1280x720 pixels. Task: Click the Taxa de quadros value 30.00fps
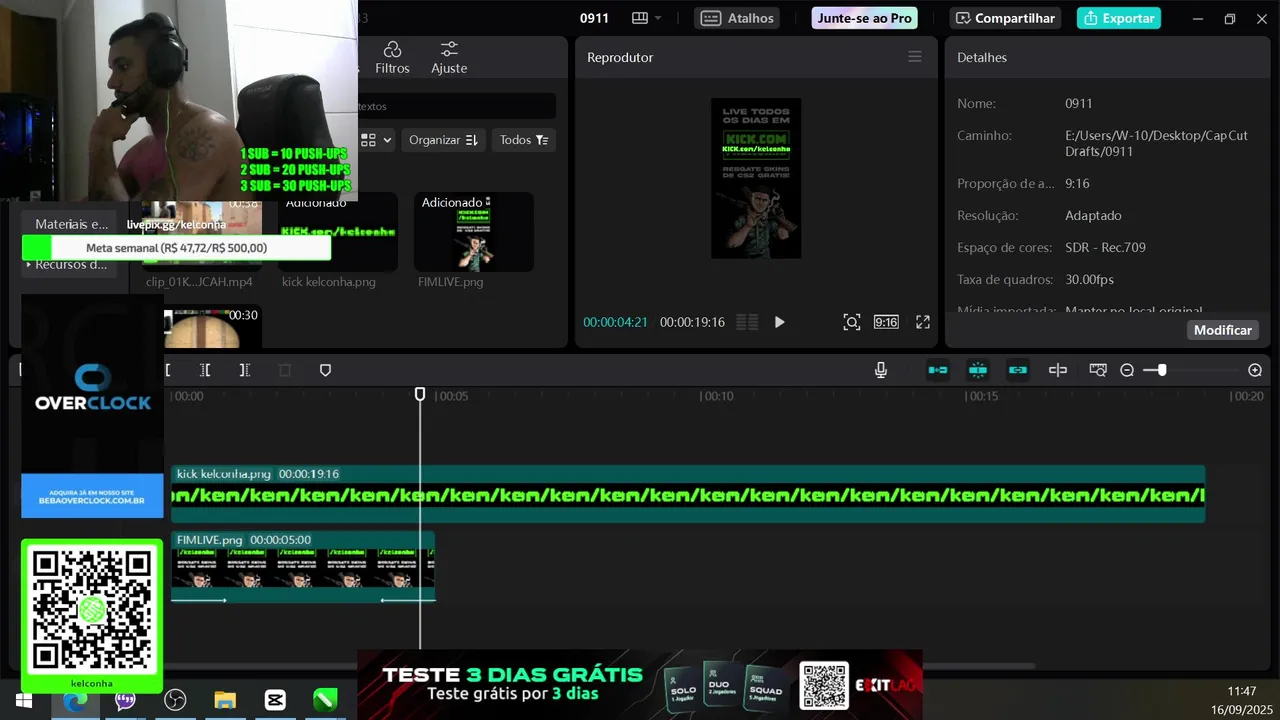click(1089, 279)
